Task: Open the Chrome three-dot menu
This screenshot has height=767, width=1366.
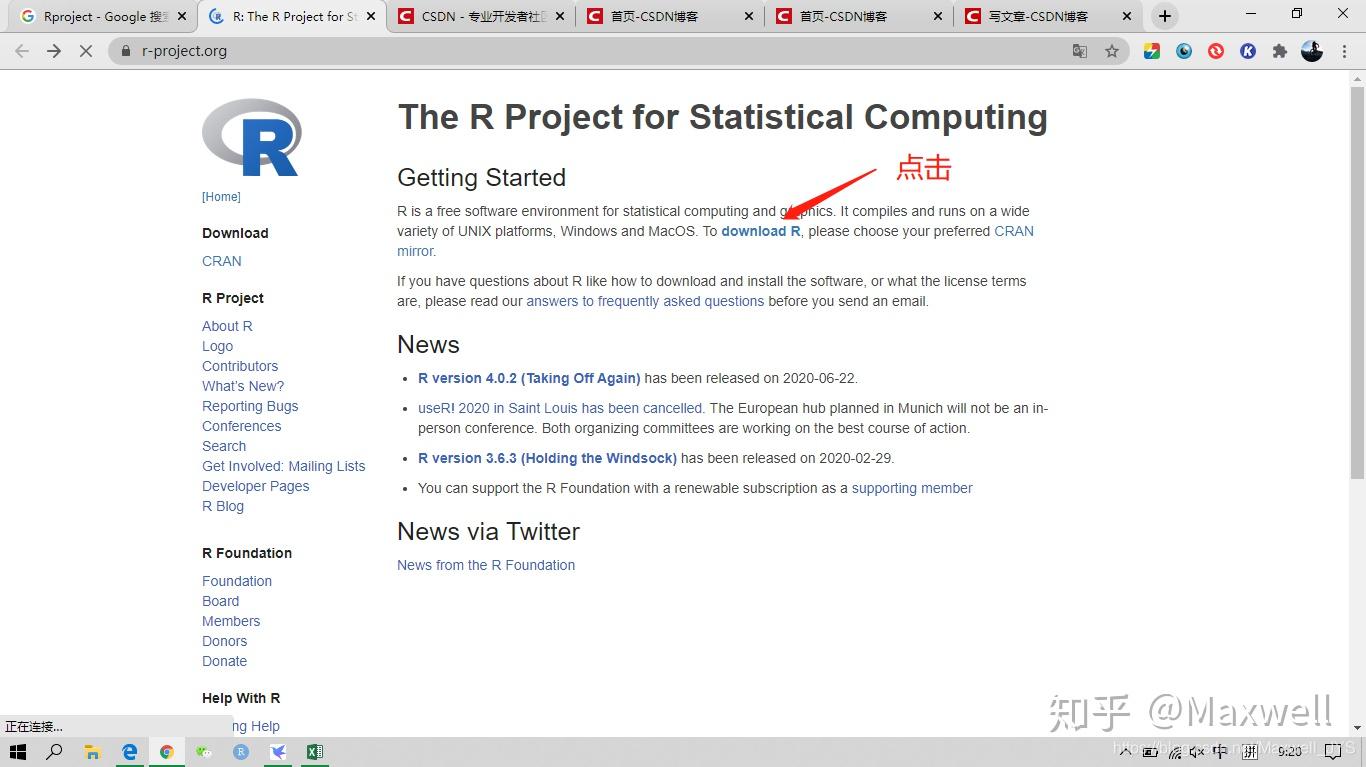Action: (1344, 50)
